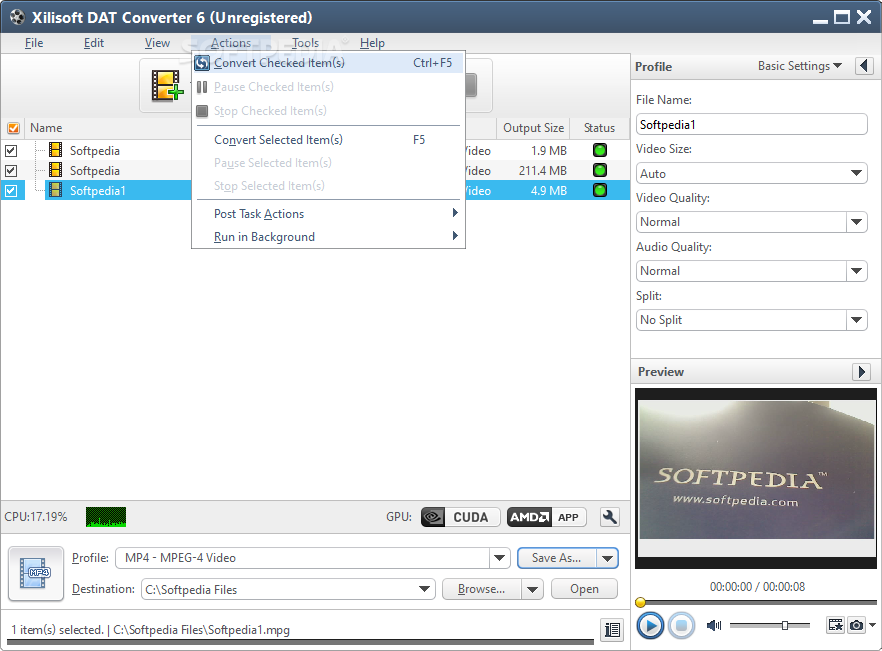Choose Convert Selected Item(s)
Screen dimensions: 882x651
(328, 140)
